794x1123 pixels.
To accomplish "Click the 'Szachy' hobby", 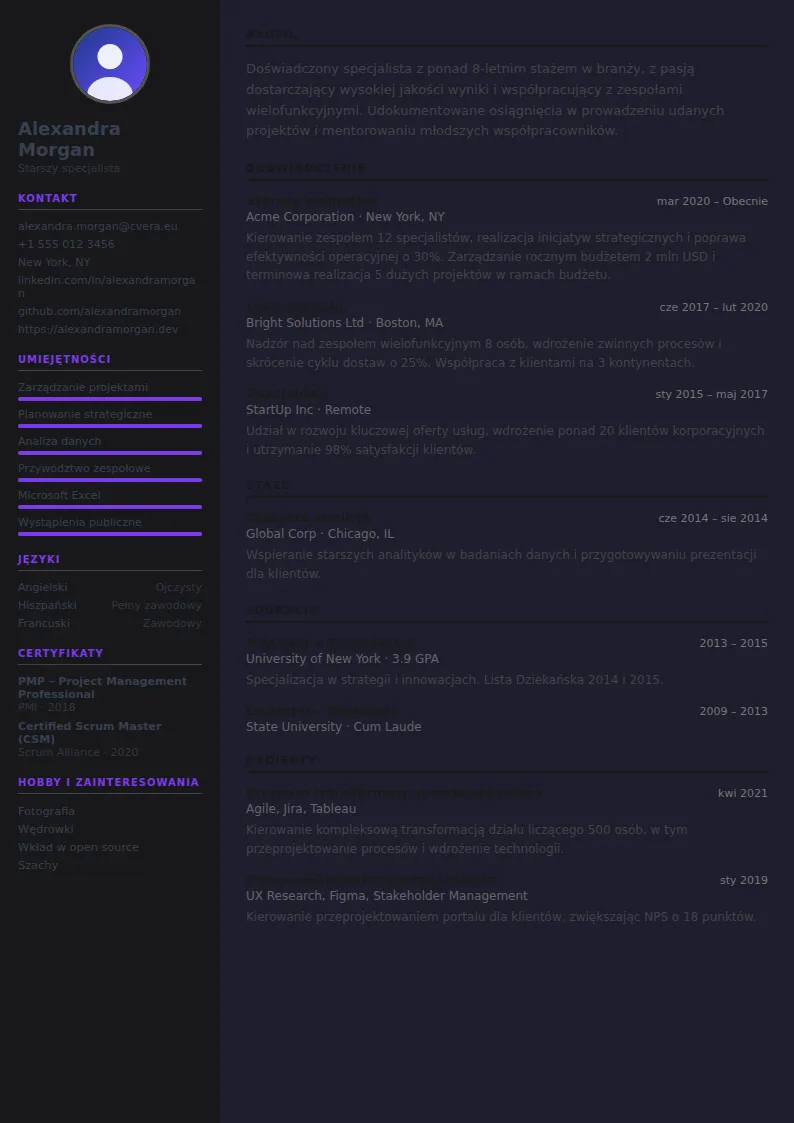I will click(38, 865).
